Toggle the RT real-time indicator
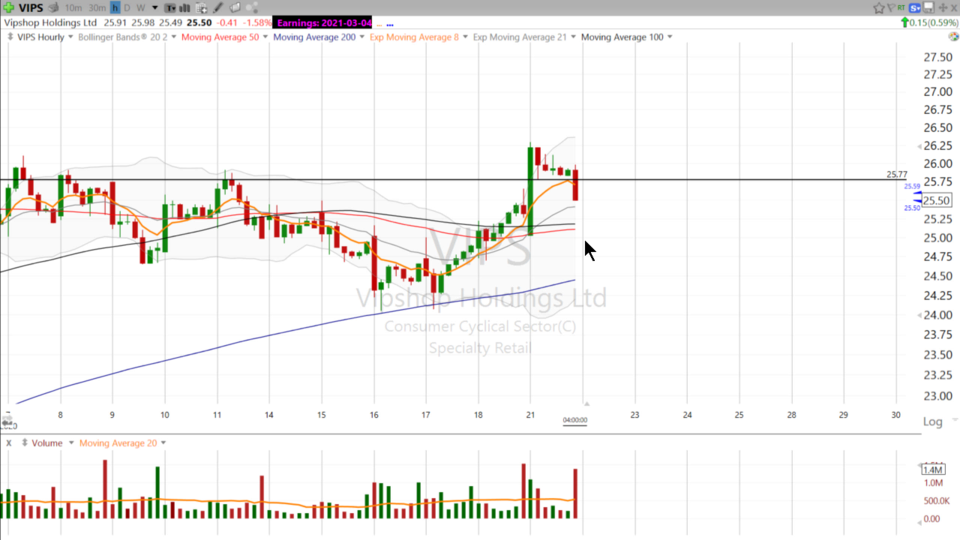 (x=901, y=8)
